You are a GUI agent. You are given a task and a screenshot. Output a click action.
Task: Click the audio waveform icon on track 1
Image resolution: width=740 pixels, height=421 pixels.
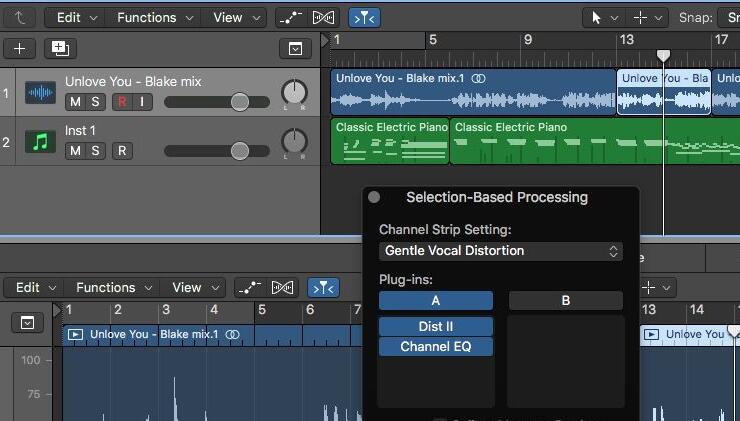40,94
